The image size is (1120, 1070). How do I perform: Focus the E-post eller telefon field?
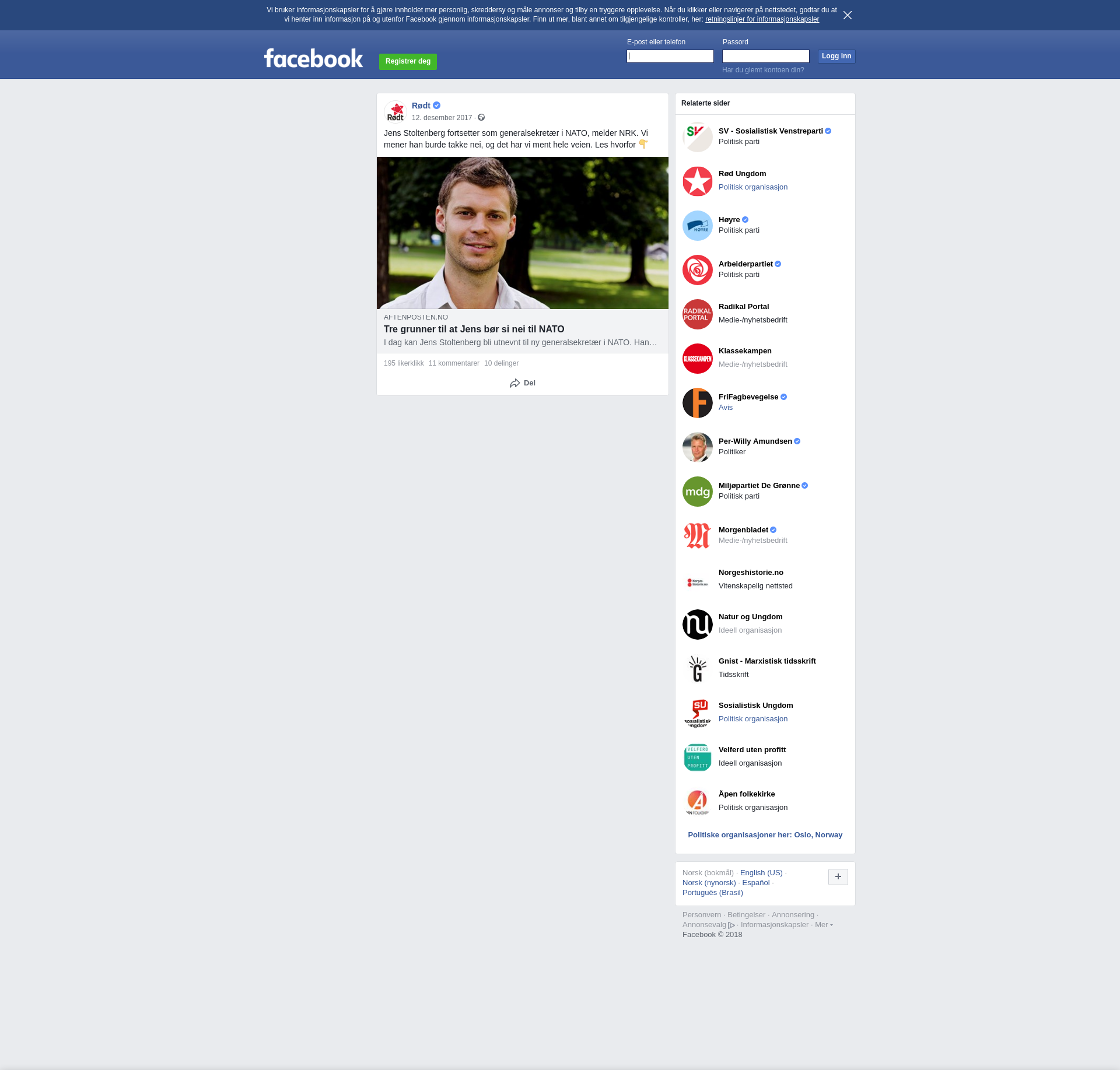tap(670, 56)
